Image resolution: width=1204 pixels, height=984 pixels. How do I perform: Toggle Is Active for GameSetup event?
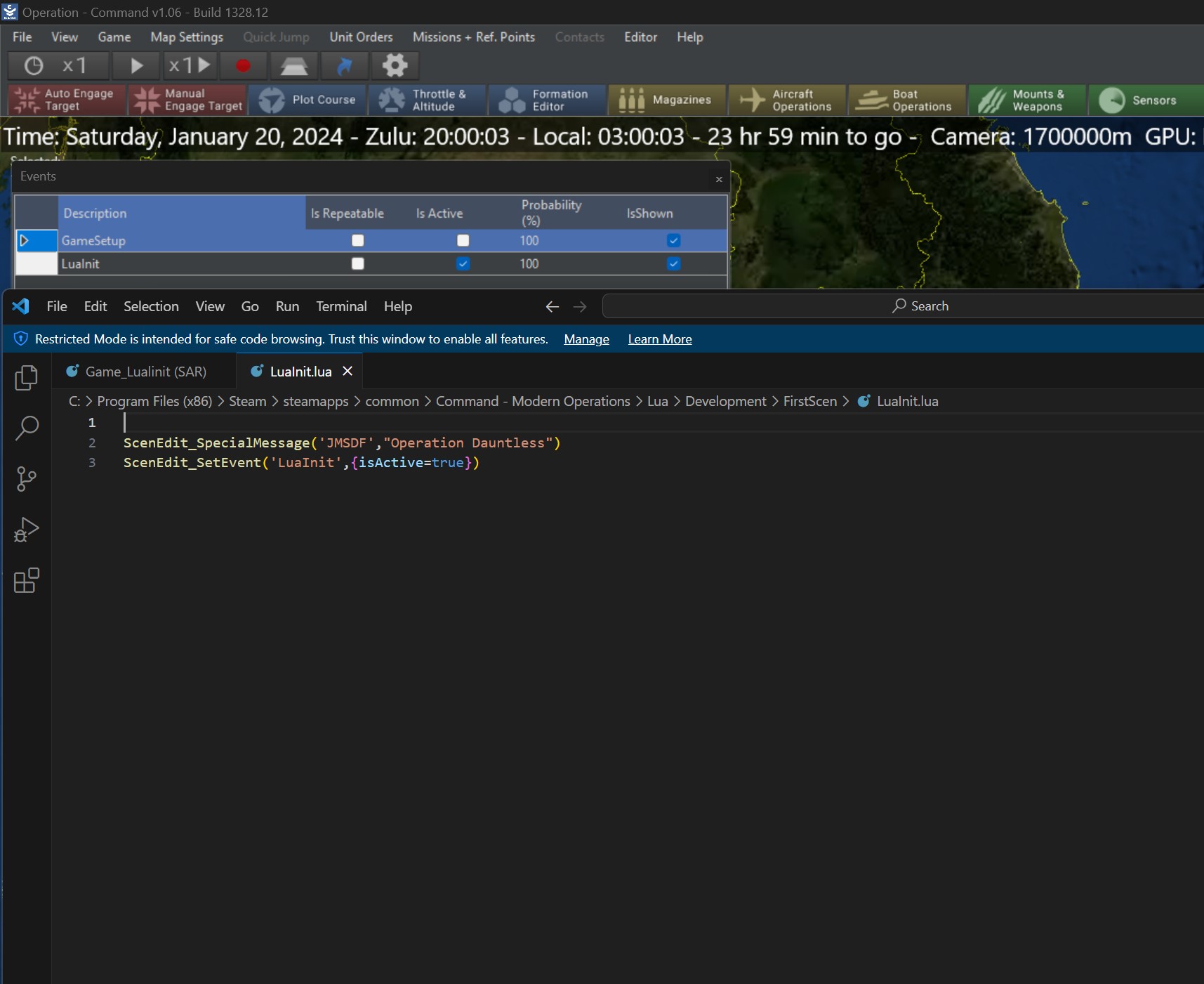[463, 241]
